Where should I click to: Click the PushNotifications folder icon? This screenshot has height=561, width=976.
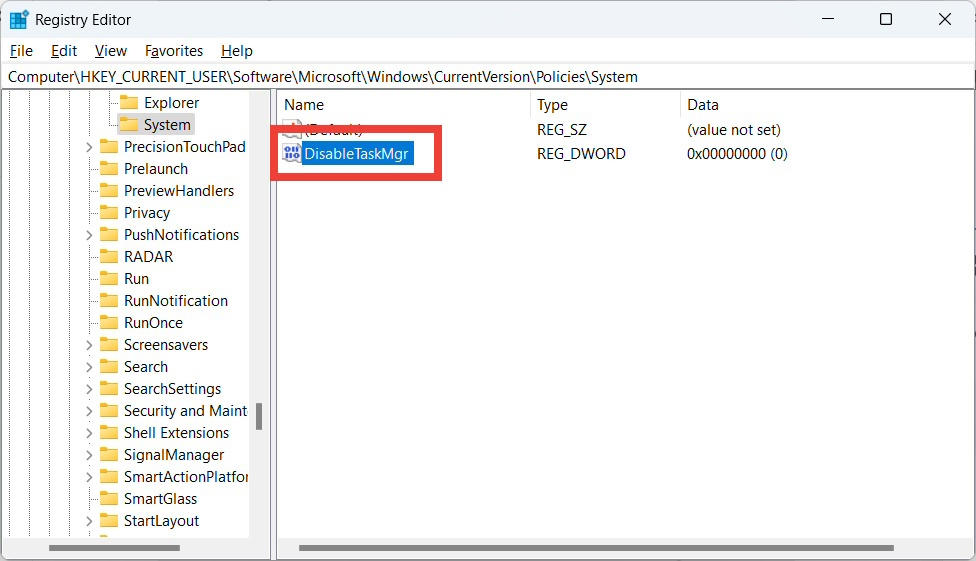pos(109,234)
